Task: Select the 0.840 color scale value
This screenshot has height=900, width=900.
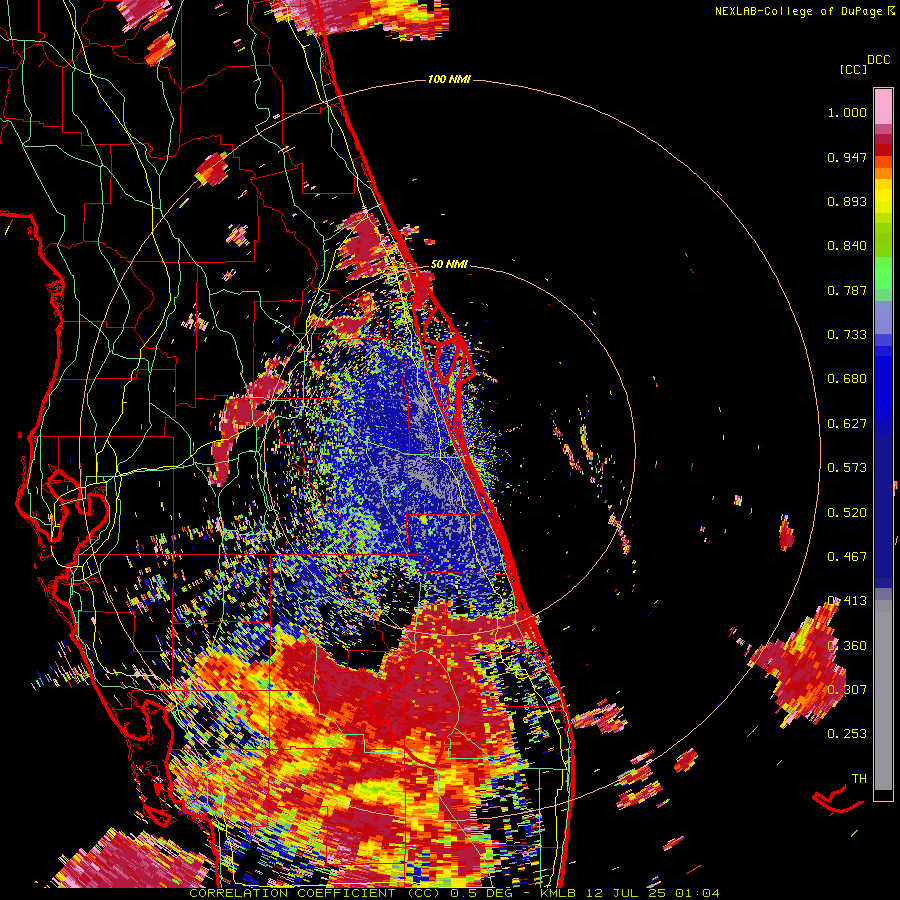Action: [847, 246]
